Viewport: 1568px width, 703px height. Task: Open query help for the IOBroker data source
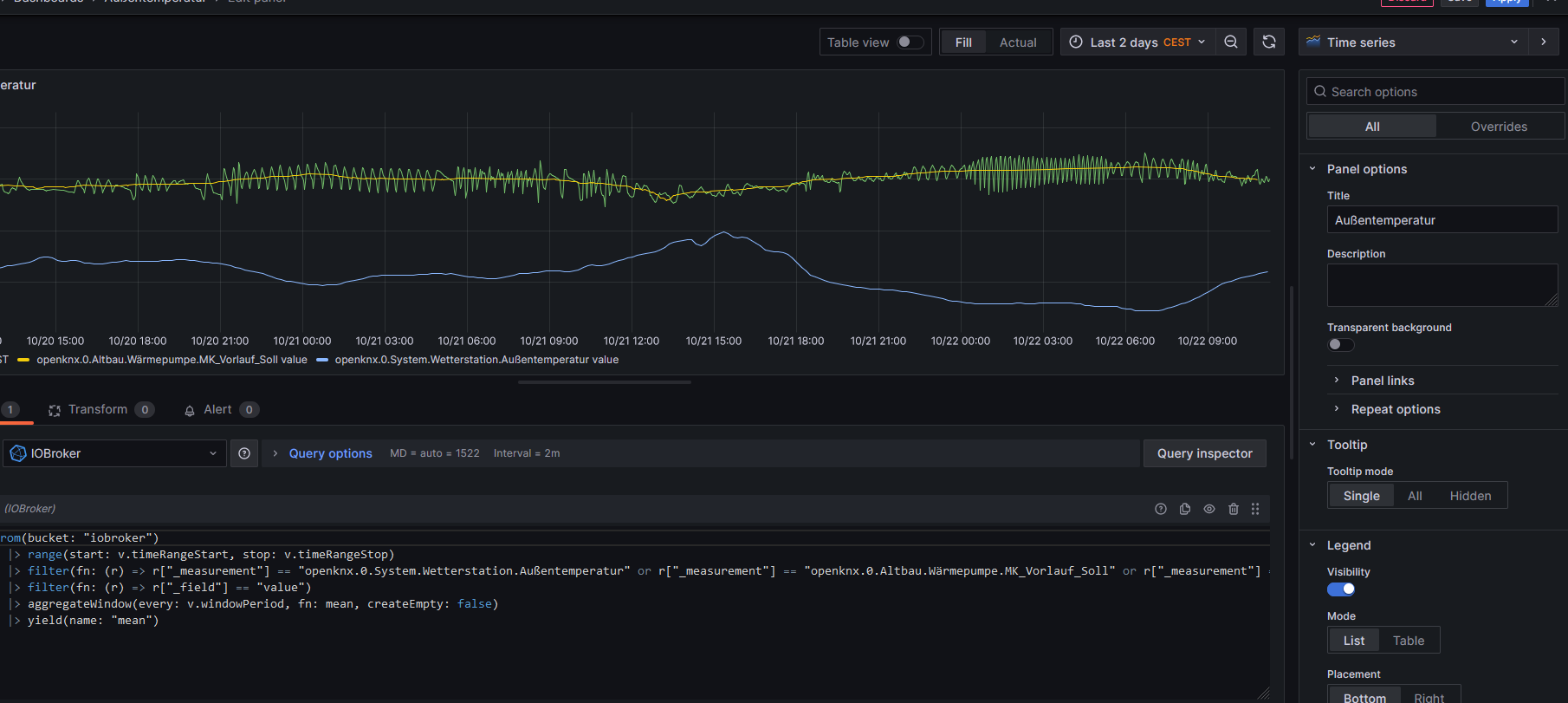(244, 453)
